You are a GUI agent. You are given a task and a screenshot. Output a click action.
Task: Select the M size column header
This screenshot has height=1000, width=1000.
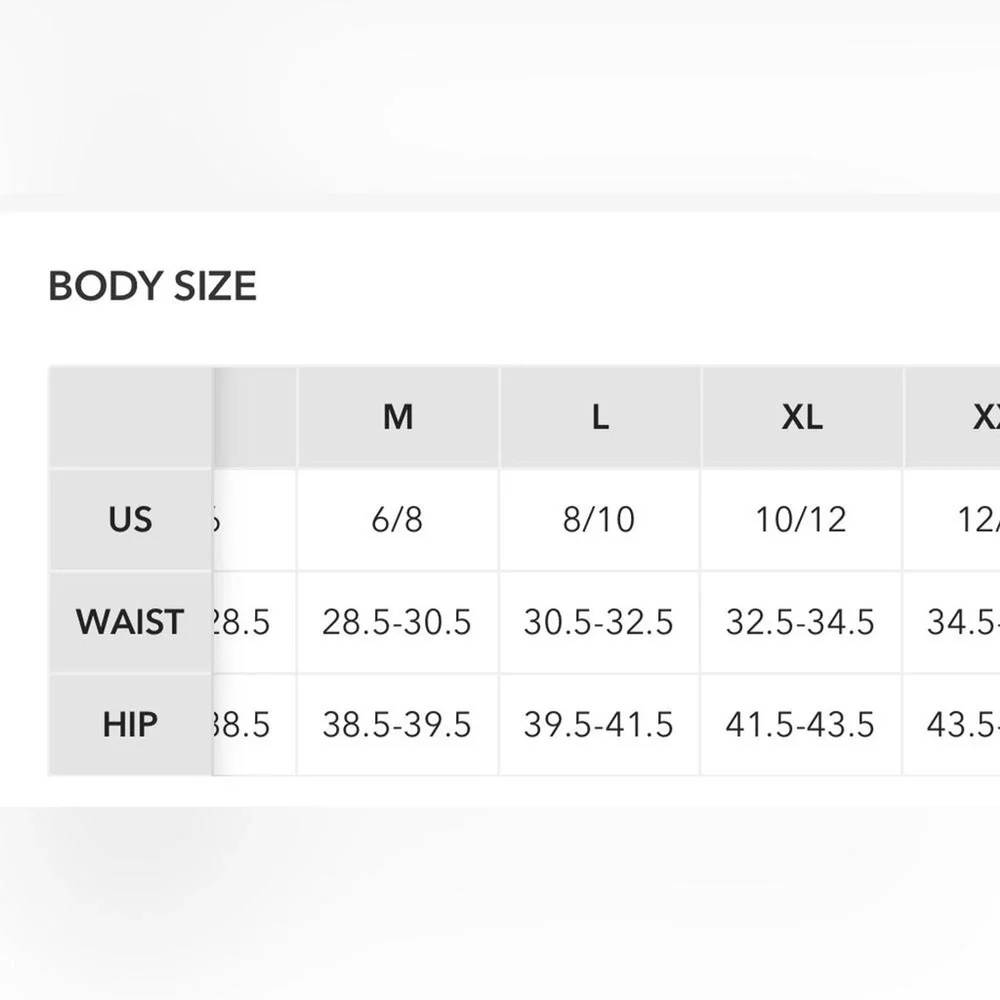point(398,417)
